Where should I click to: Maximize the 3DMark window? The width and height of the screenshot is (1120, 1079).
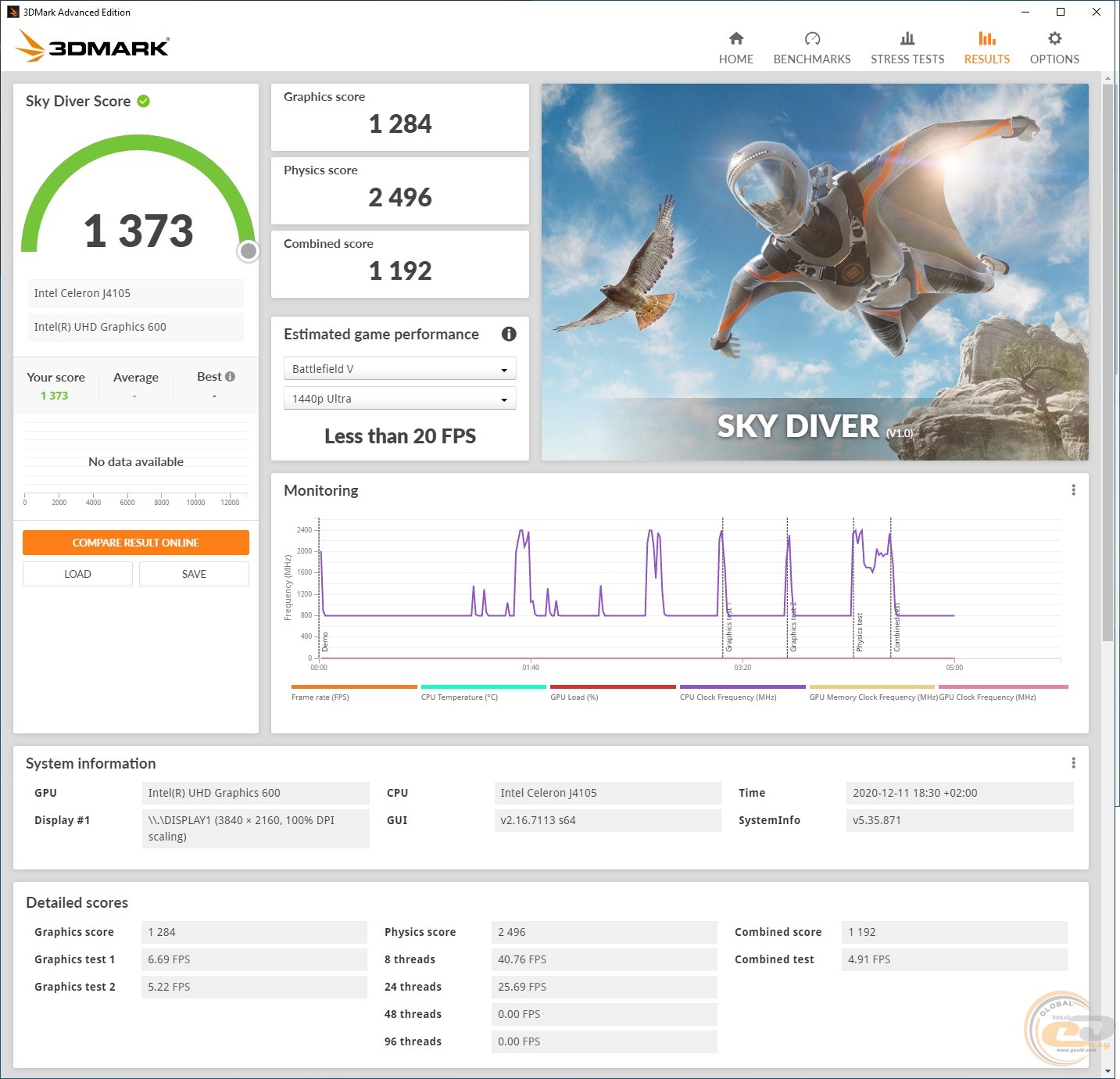1061,12
